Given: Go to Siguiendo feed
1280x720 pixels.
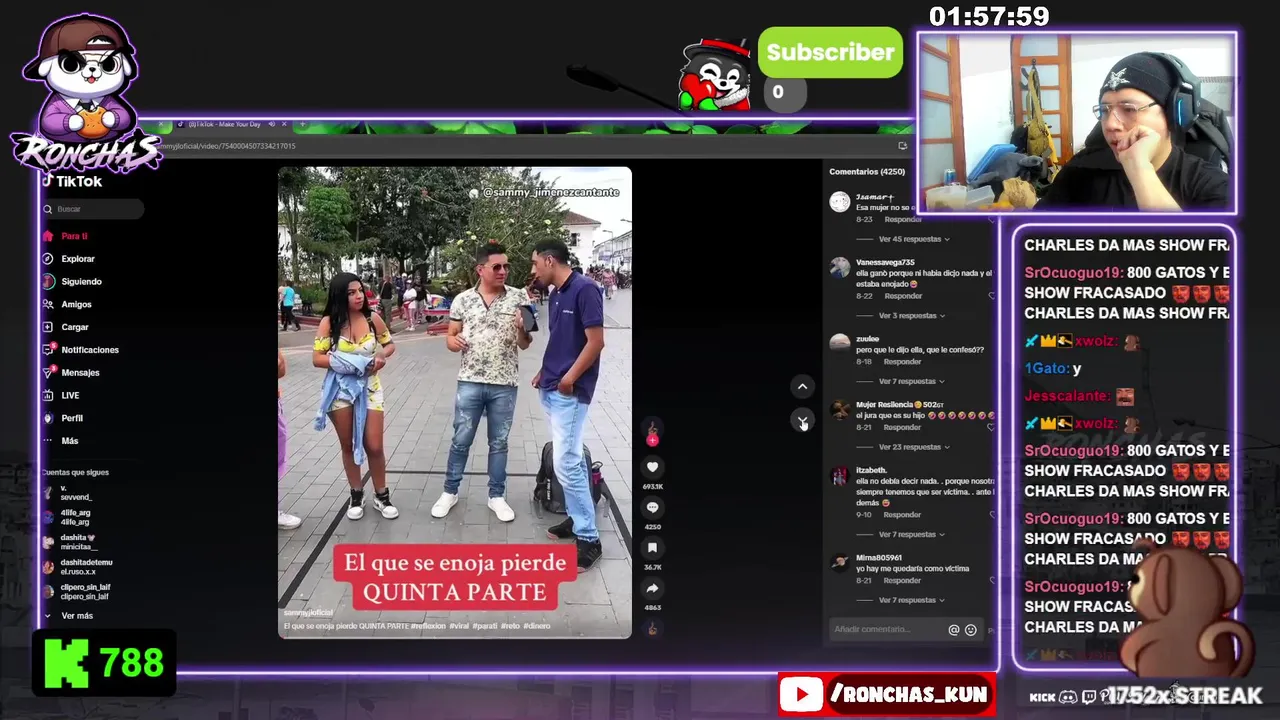Looking at the screenshot, I should [81, 282].
